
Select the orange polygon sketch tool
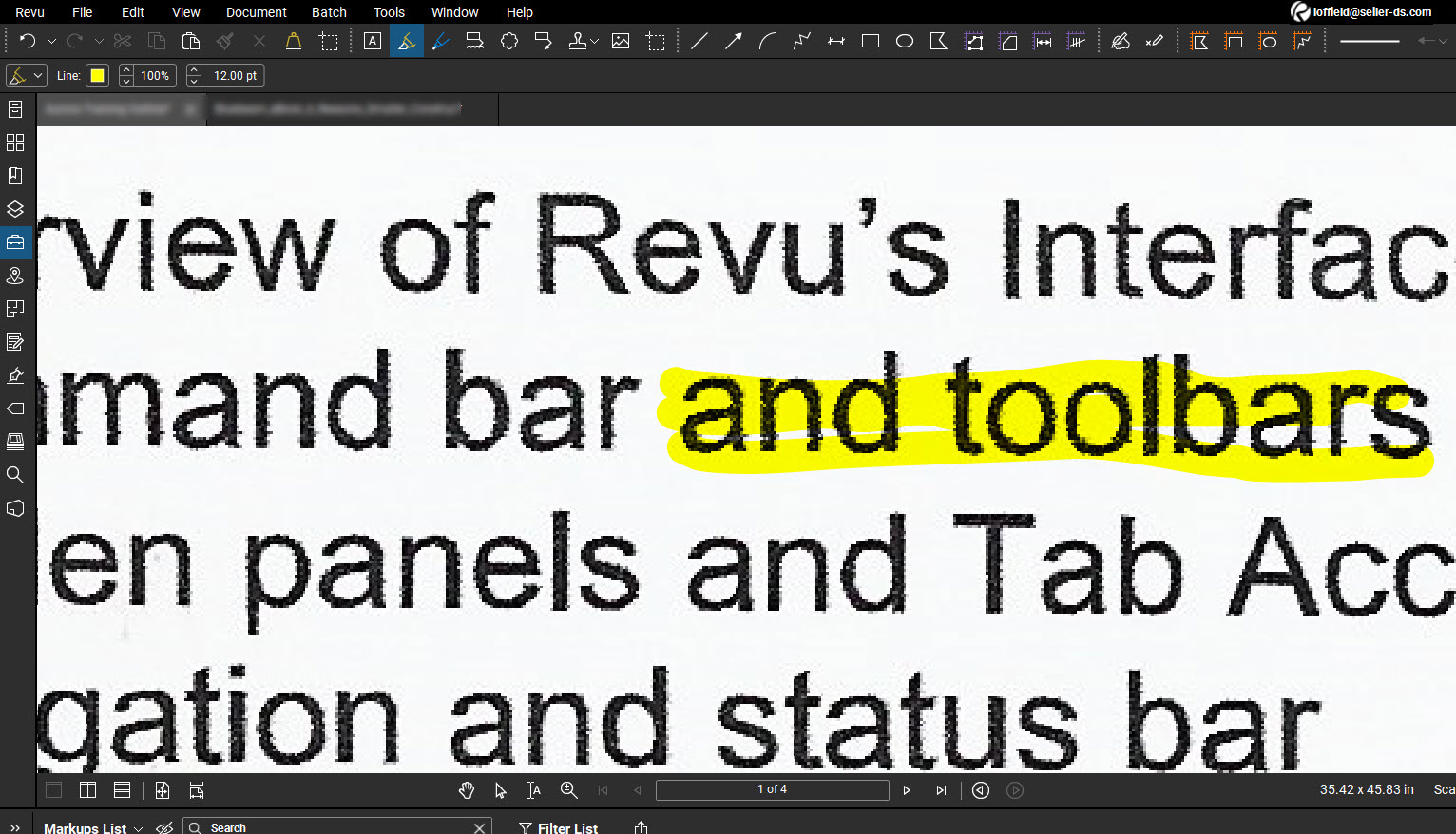1199,41
